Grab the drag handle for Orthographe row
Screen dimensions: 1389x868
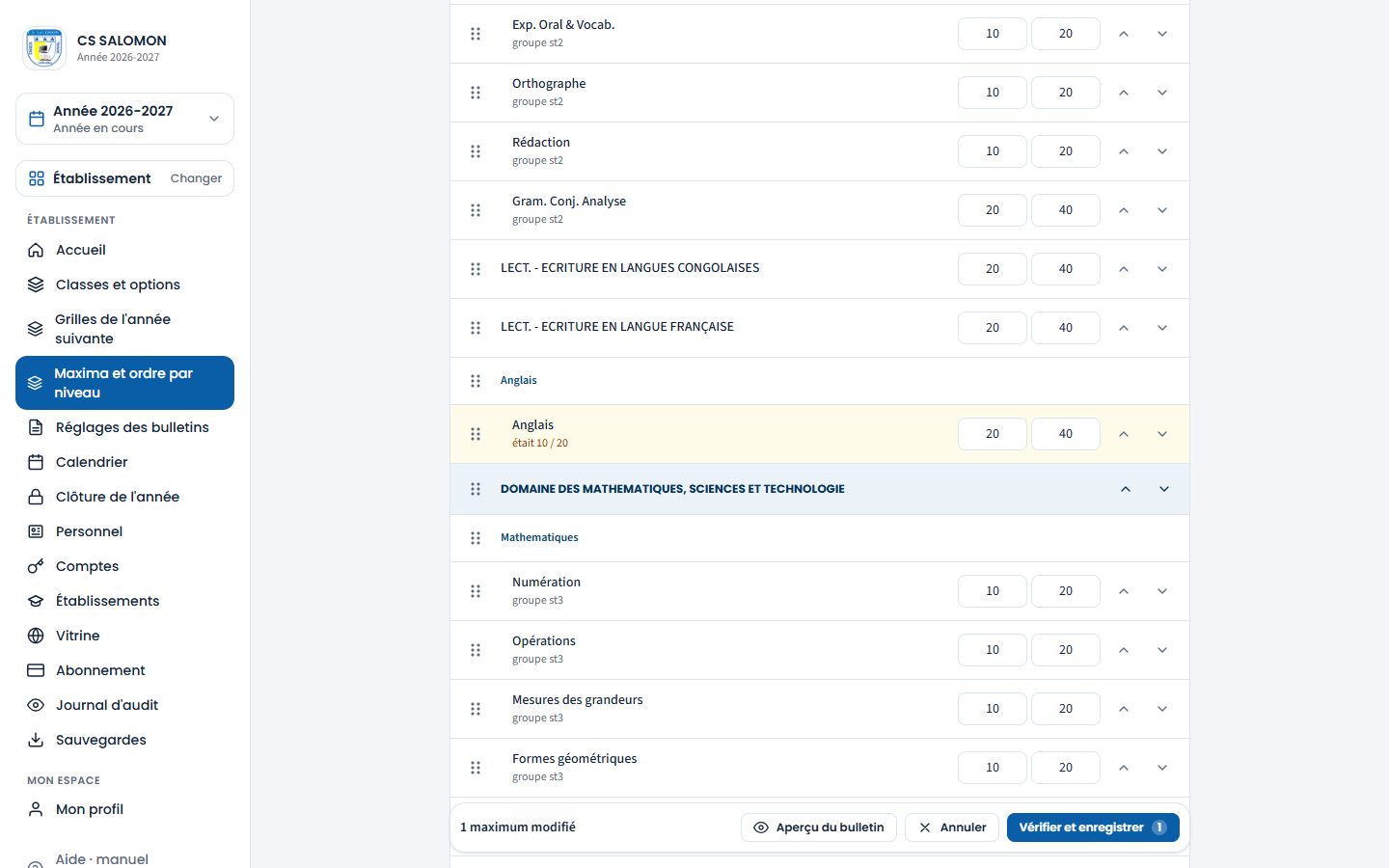[x=476, y=93]
